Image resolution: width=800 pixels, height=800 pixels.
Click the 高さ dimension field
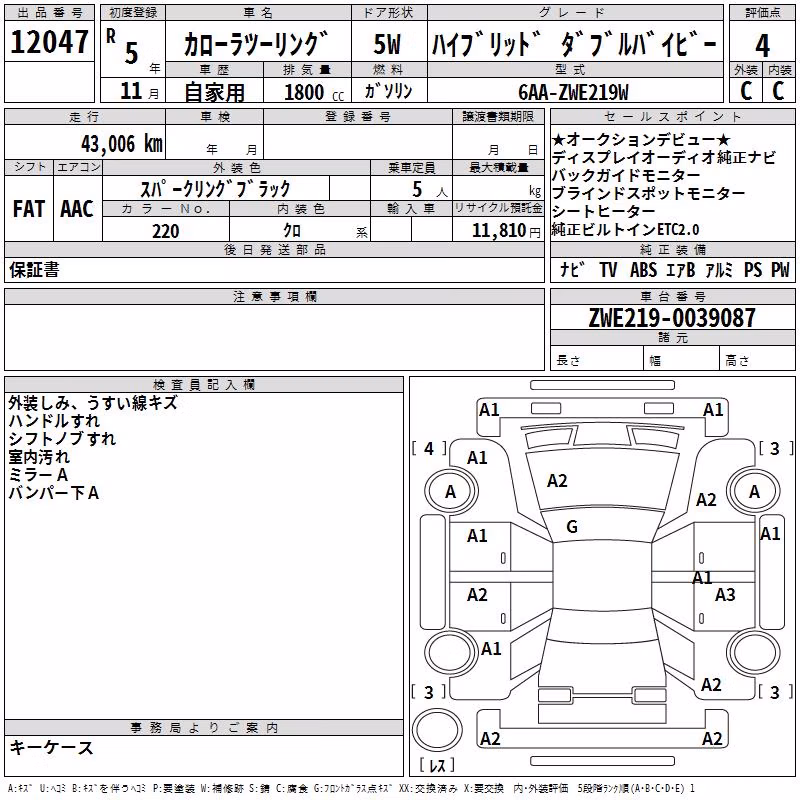click(x=757, y=360)
